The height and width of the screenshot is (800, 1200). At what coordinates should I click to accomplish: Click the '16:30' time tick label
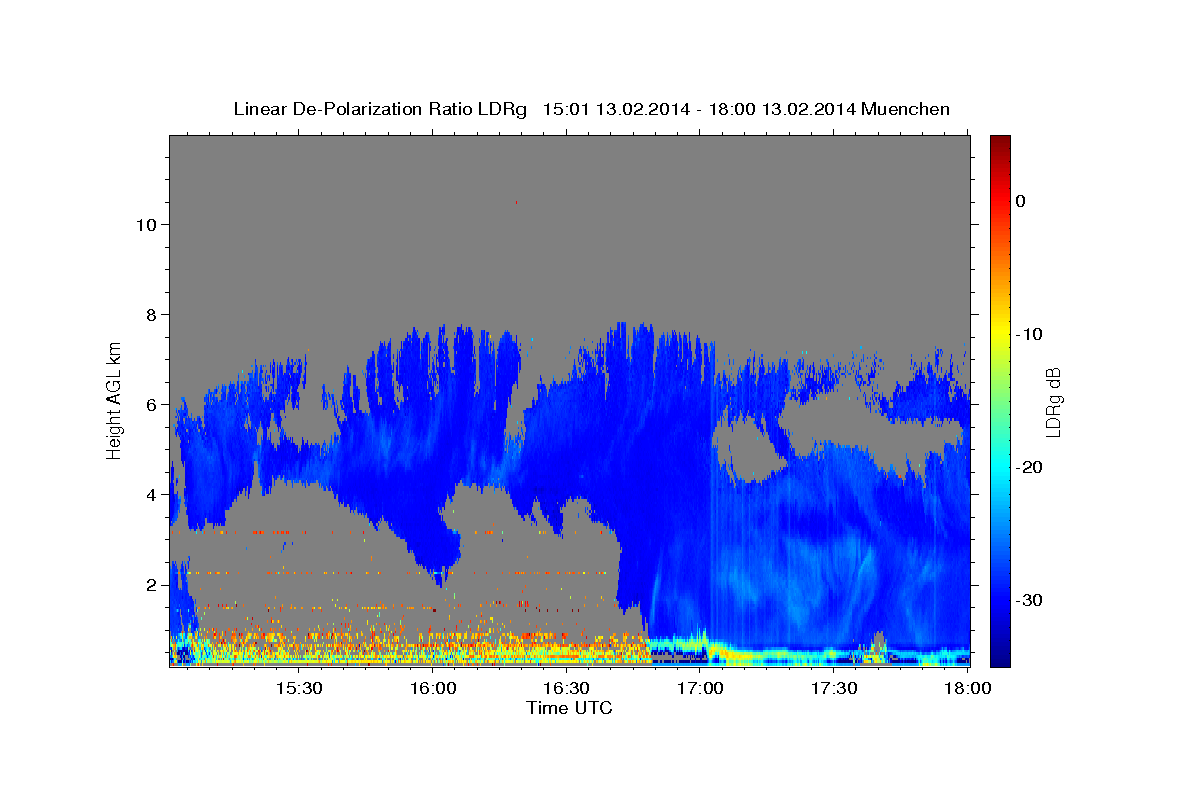(567, 688)
